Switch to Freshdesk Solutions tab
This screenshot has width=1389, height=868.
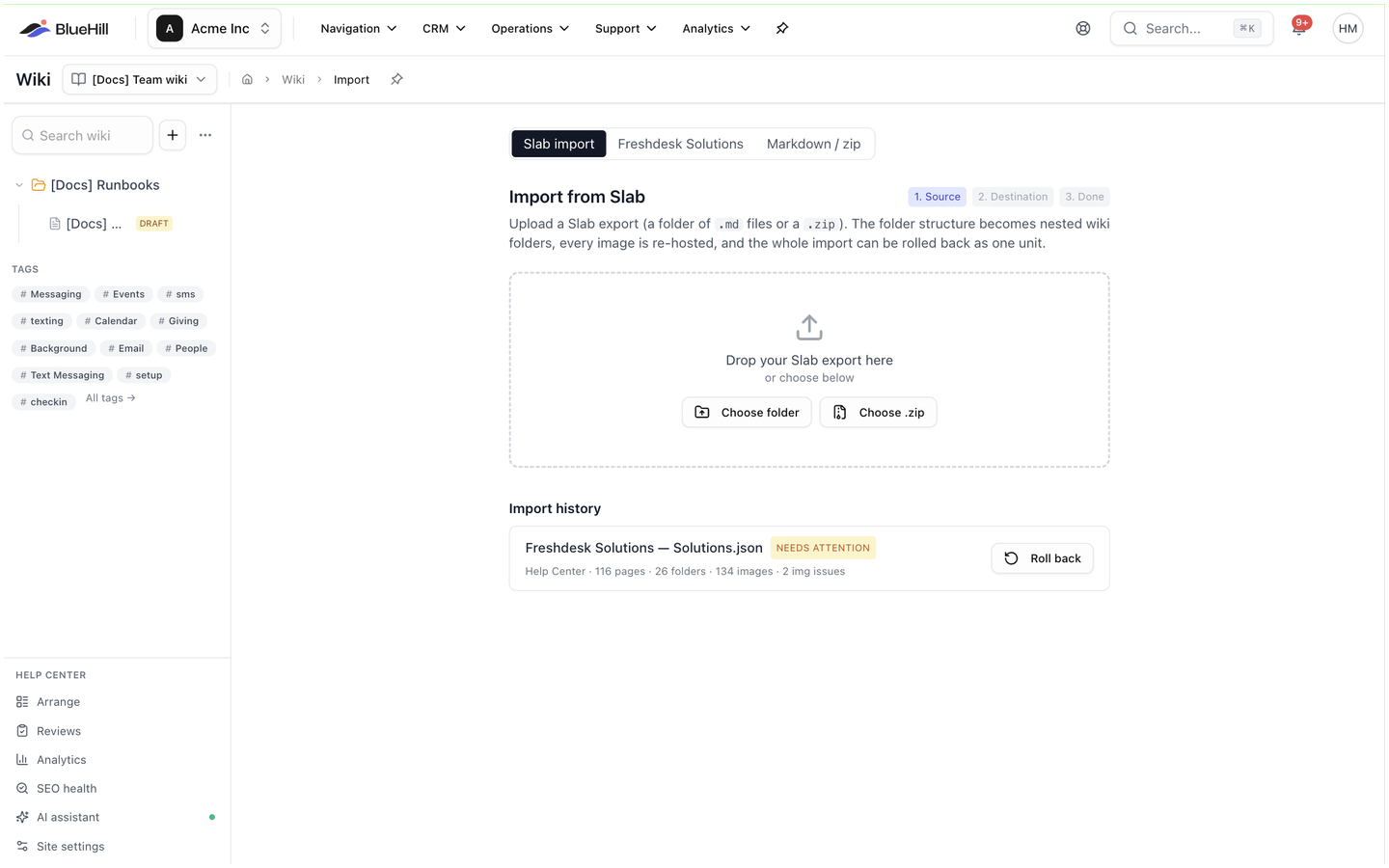tap(680, 145)
